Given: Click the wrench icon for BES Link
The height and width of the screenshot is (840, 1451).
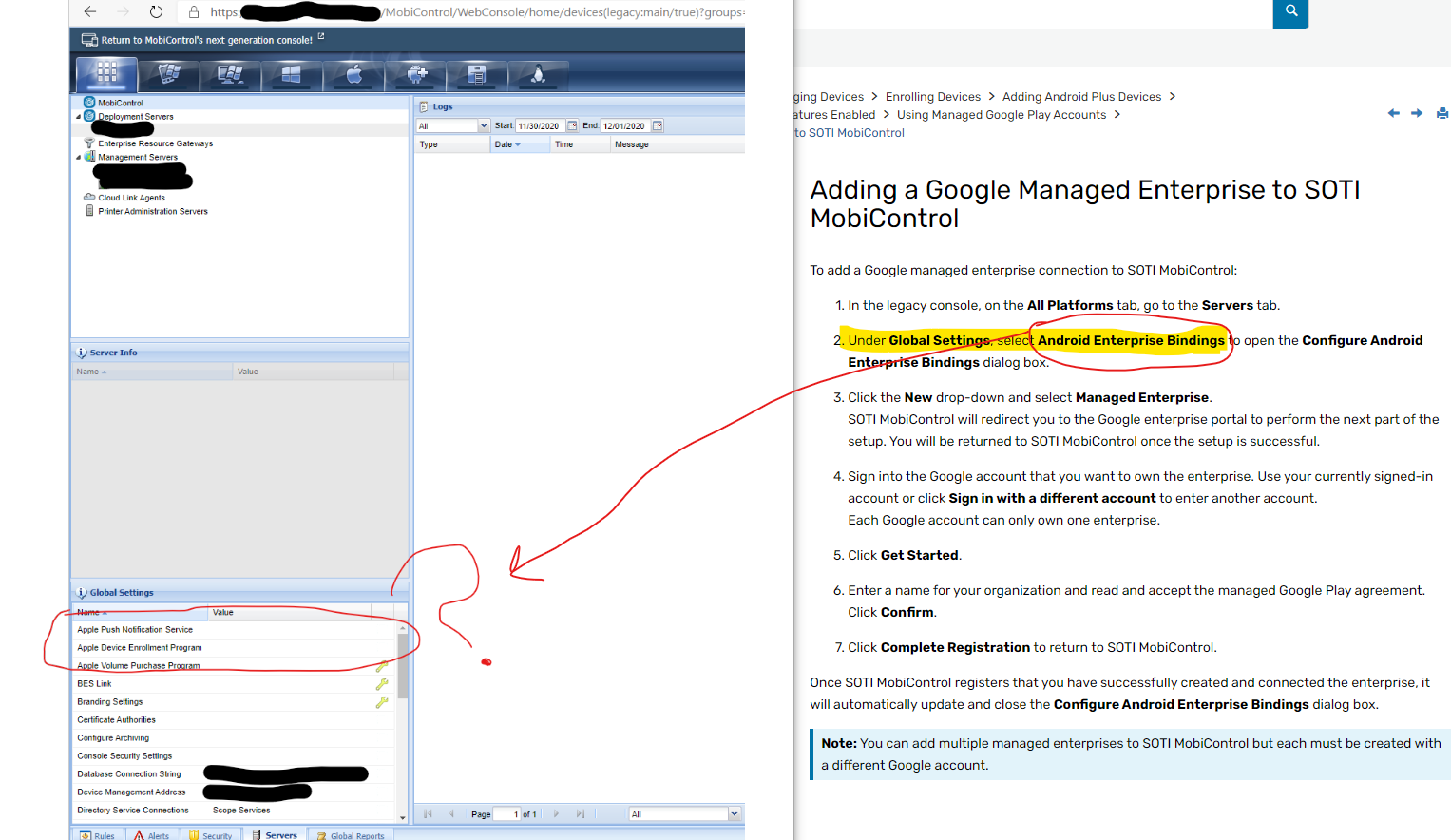Looking at the screenshot, I should [382, 684].
